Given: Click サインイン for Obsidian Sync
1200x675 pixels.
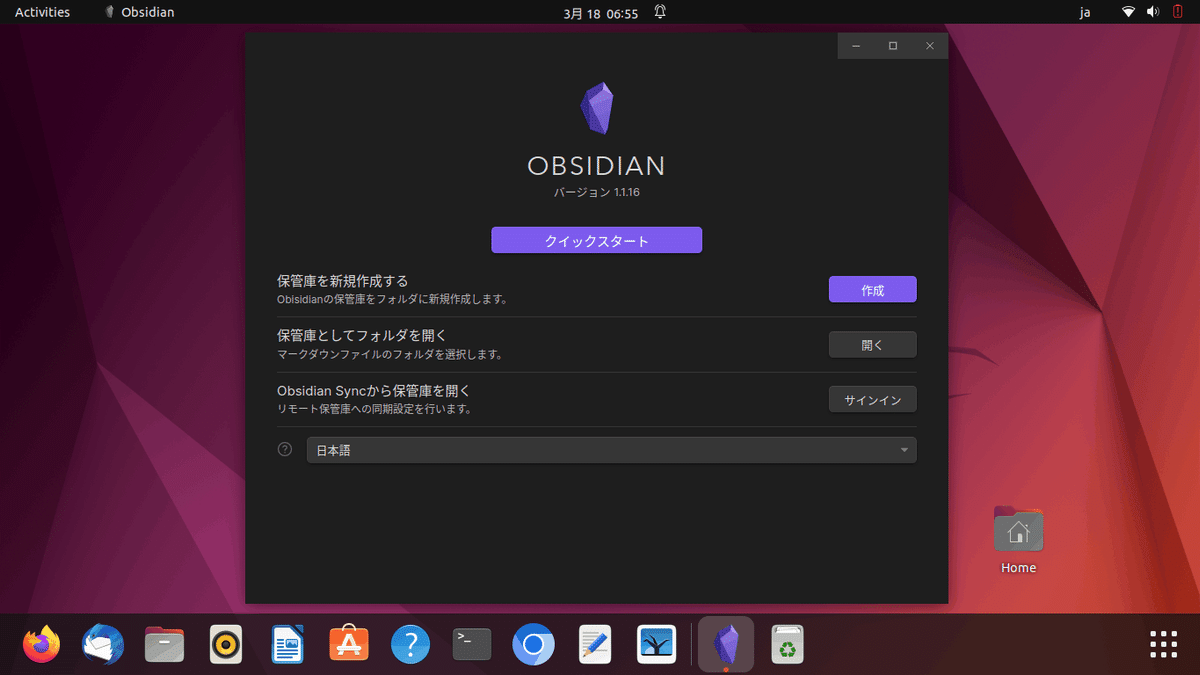Looking at the screenshot, I should tap(872, 398).
